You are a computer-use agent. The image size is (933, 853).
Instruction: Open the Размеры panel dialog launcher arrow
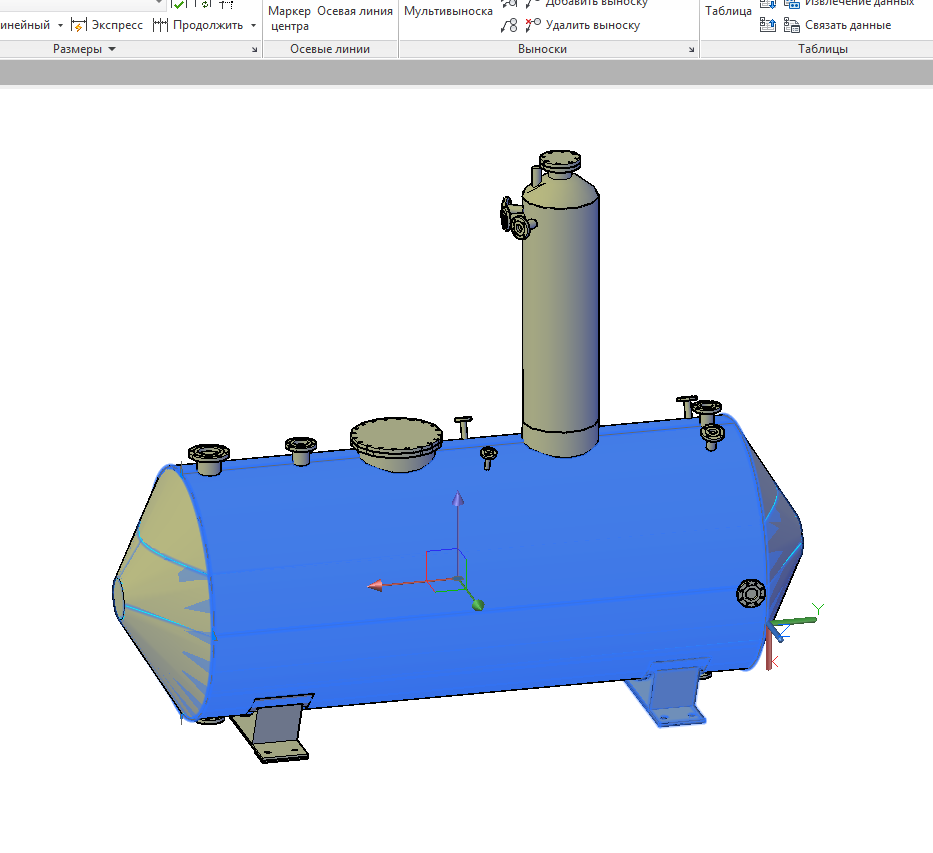(x=255, y=50)
